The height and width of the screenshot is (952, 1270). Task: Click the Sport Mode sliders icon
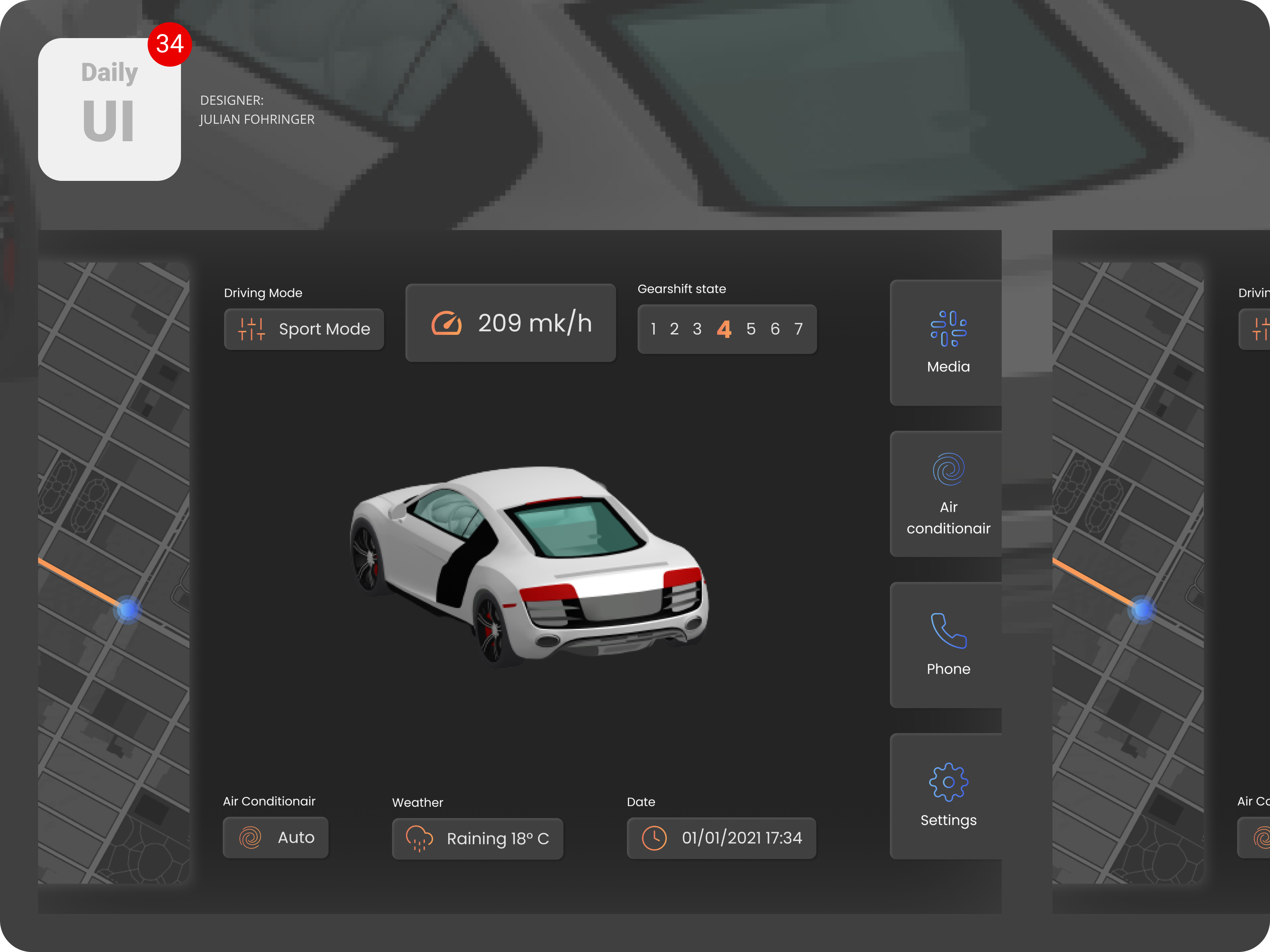pos(252,329)
